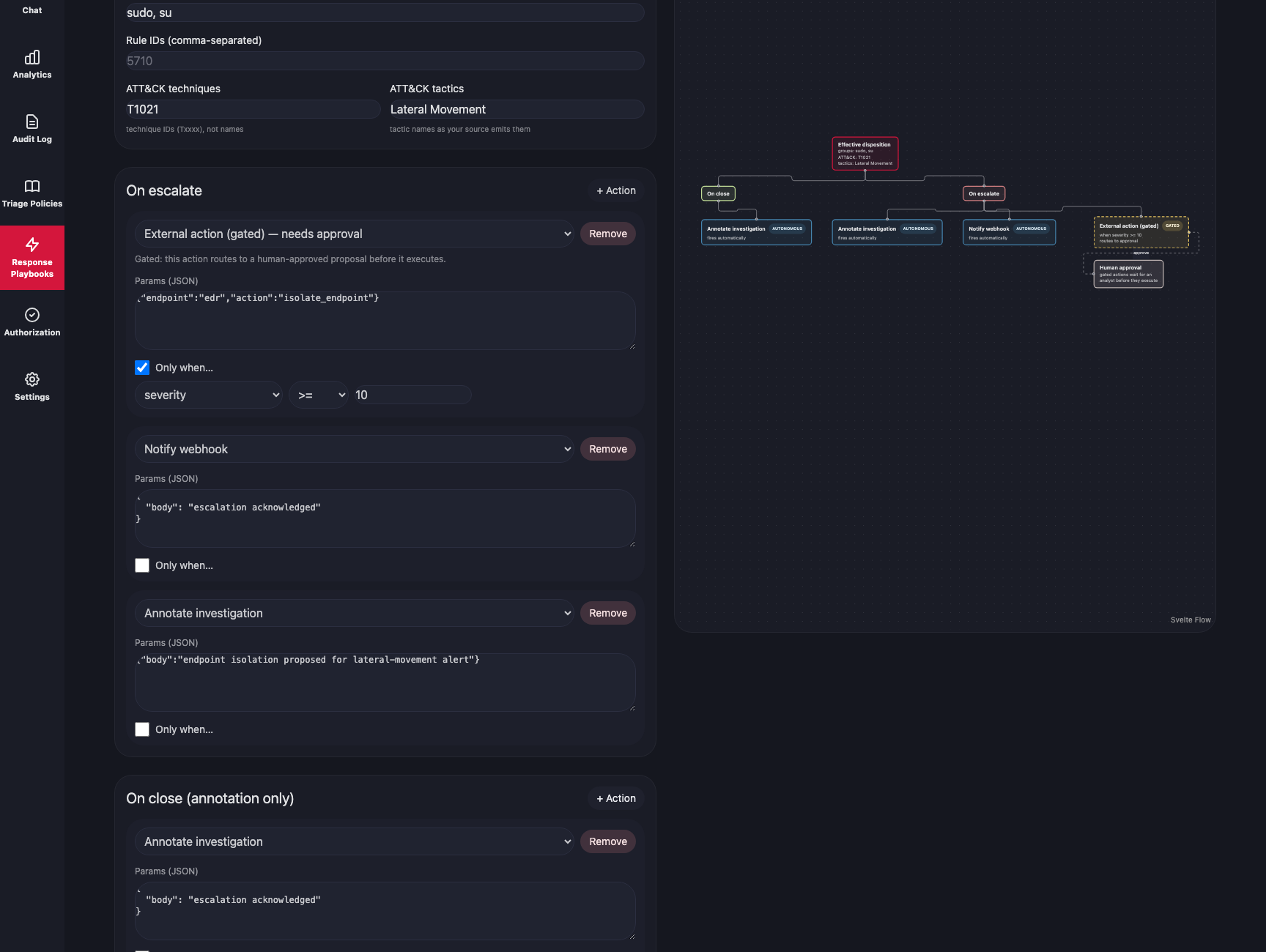Select Annotate investigation node under On close
The height and width of the screenshot is (952, 1266).
756,232
